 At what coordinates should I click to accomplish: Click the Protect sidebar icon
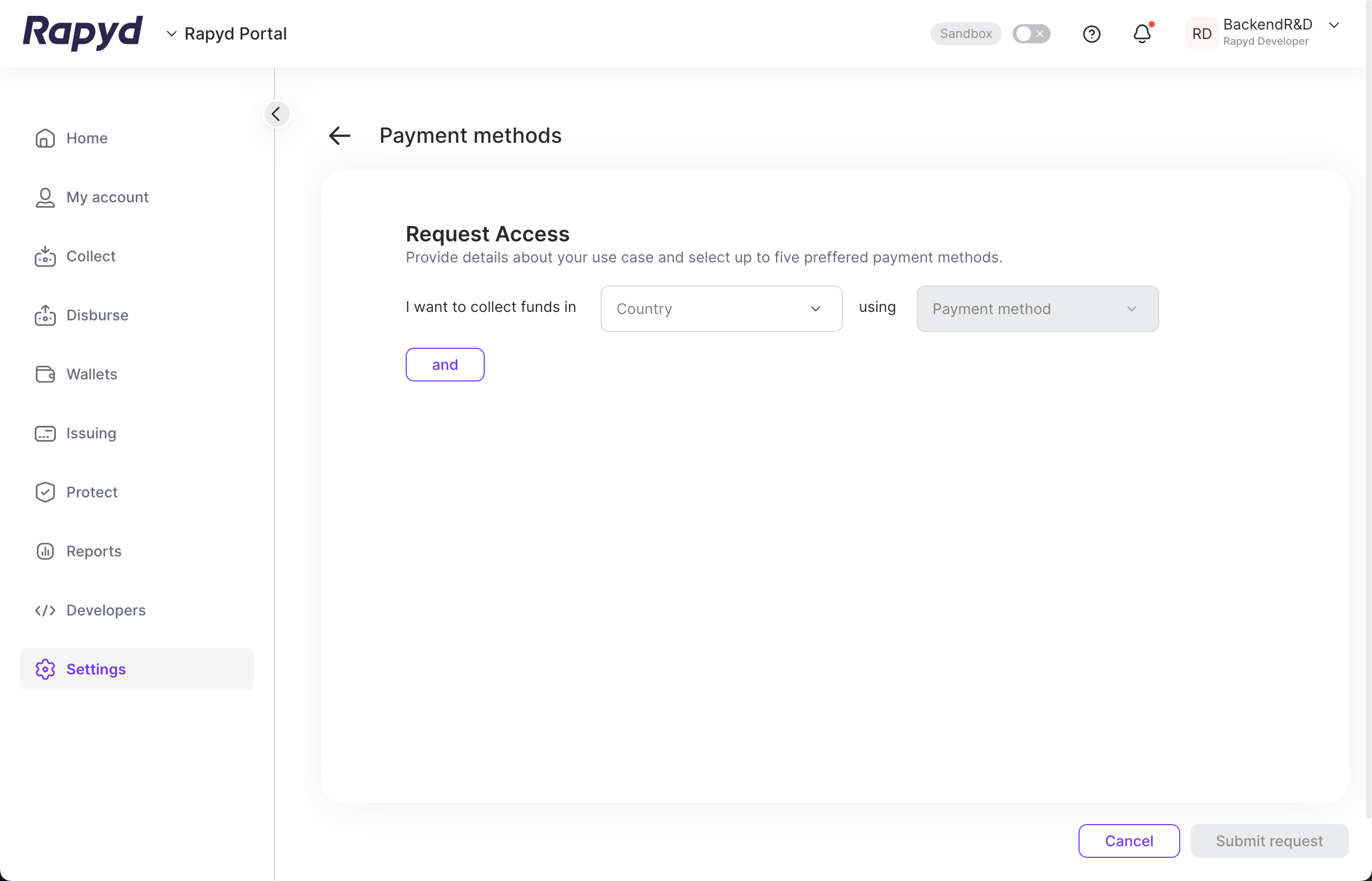pyautogui.click(x=43, y=492)
